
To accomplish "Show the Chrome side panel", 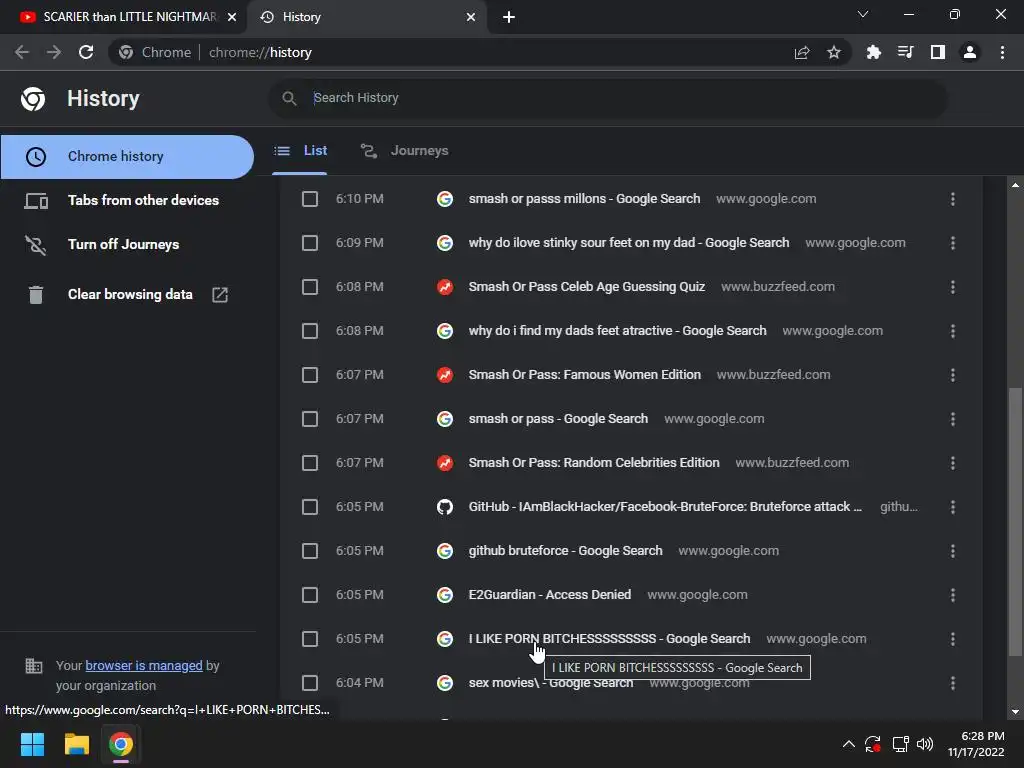I will point(938,52).
